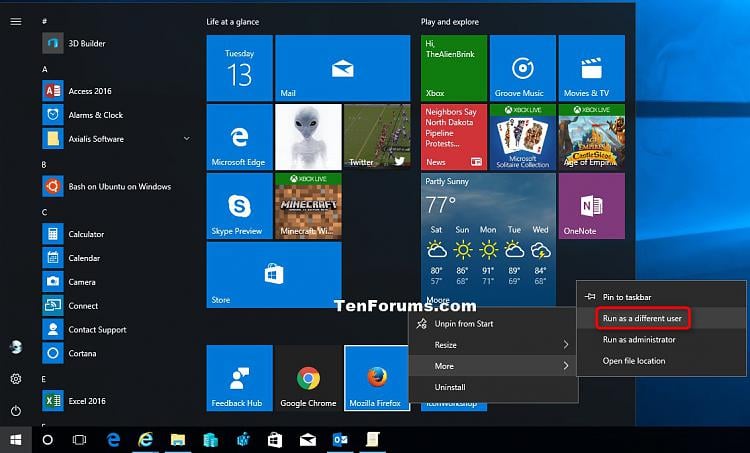Open the Twitter live tile
The width and height of the screenshot is (750, 453).
(x=377, y=137)
